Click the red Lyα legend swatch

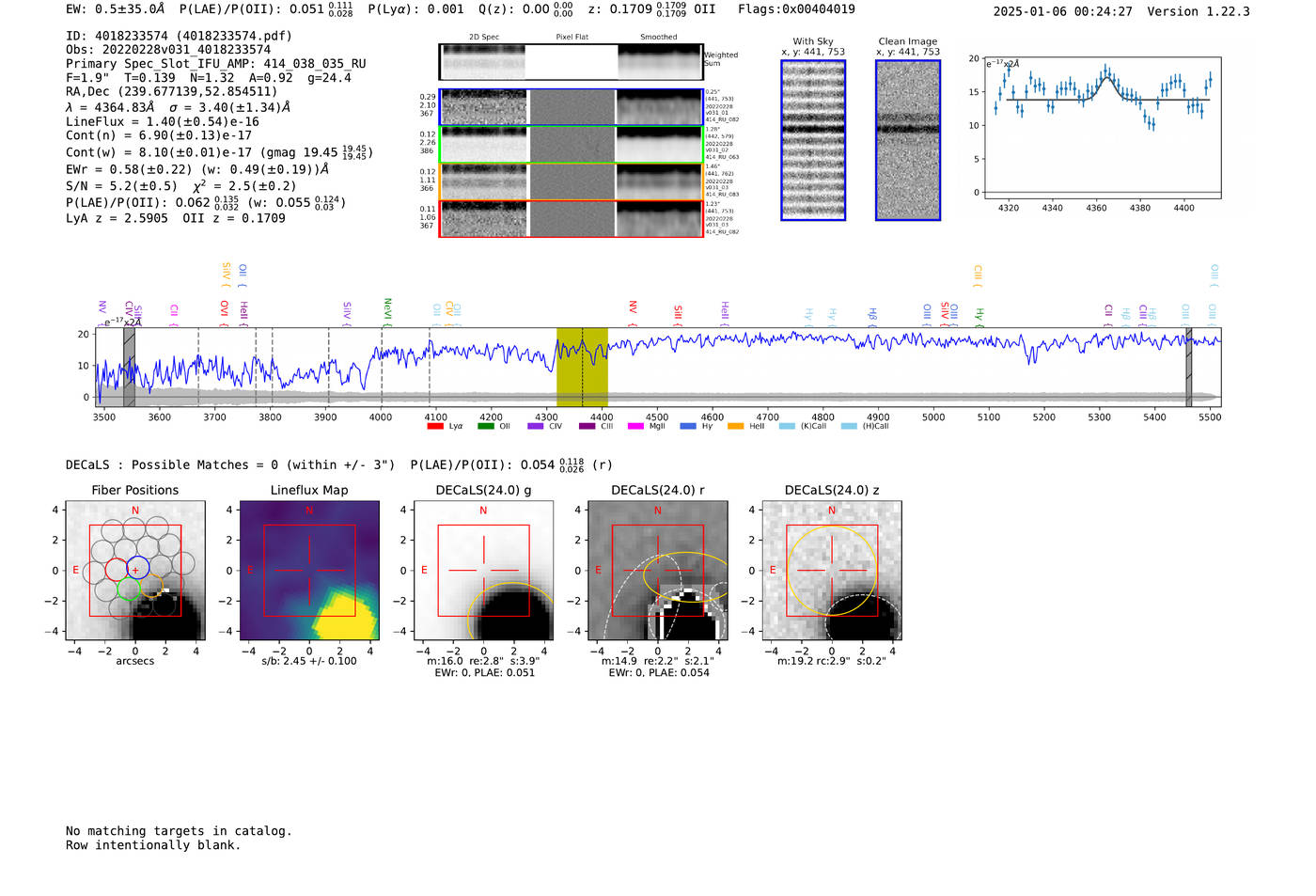pyautogui.click(x=435, y=426)
